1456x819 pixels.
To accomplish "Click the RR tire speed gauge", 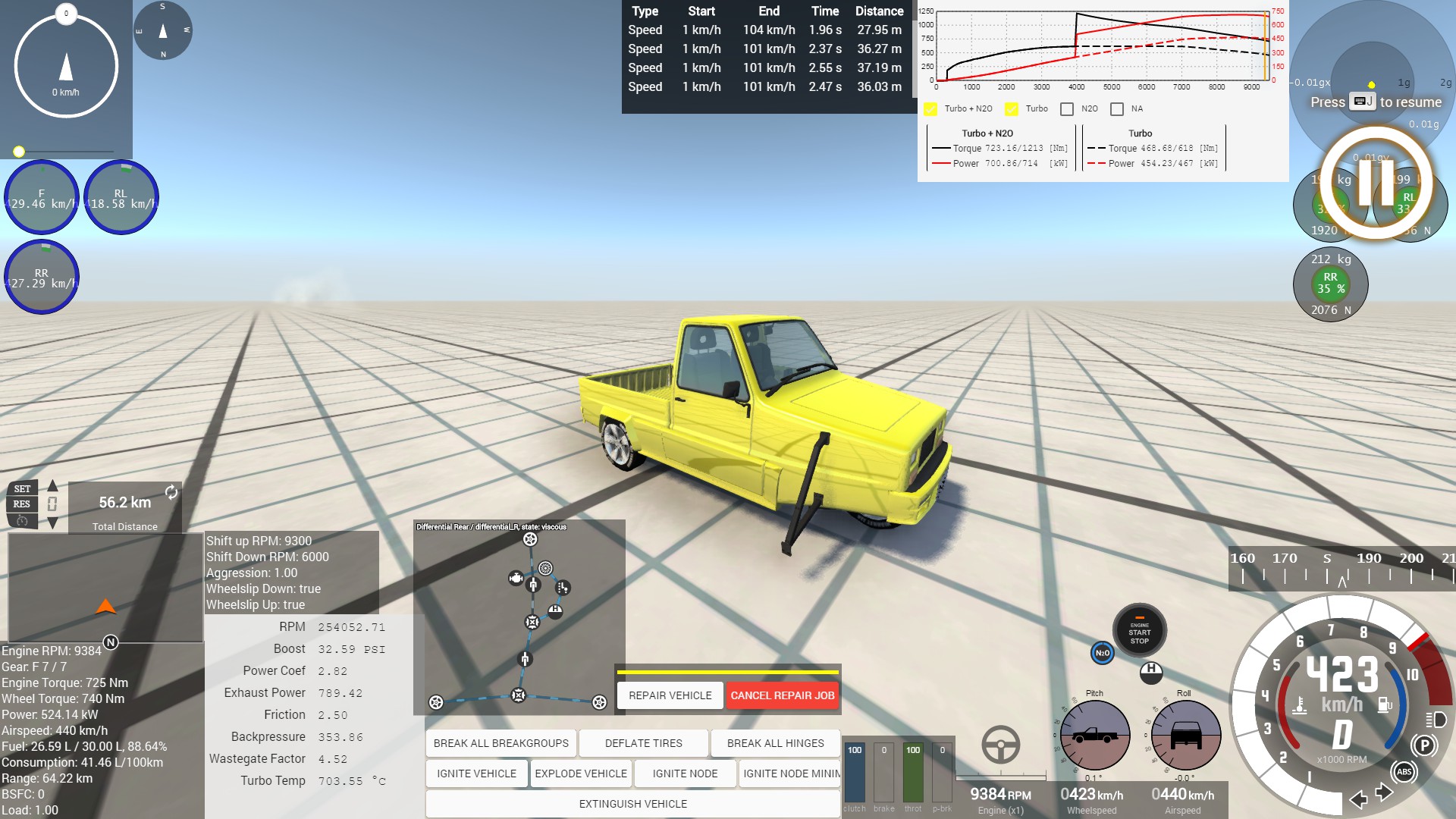I will 42,277.
